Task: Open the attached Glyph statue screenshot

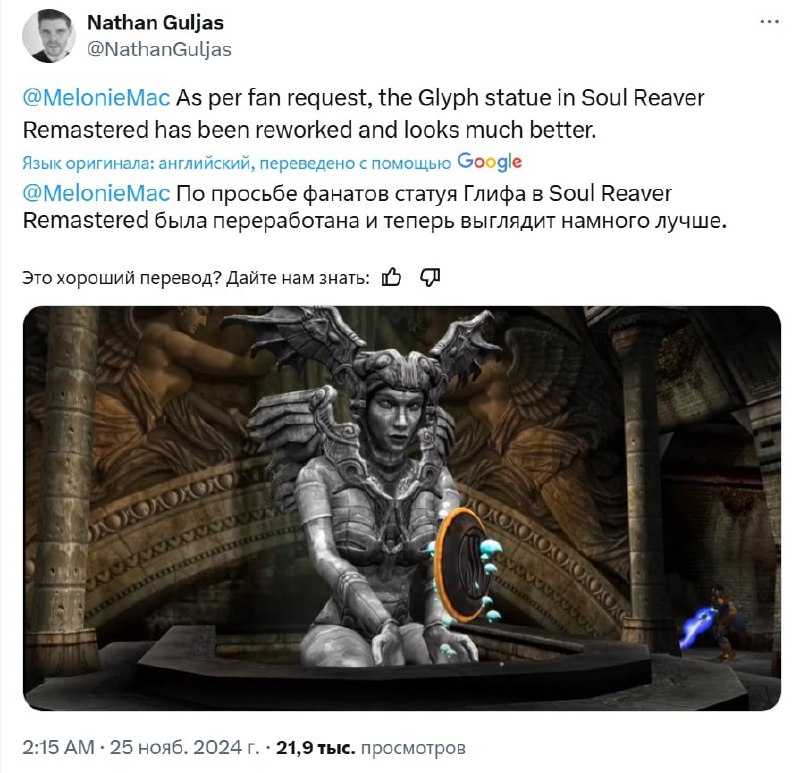Action: [x=402, y=508]
